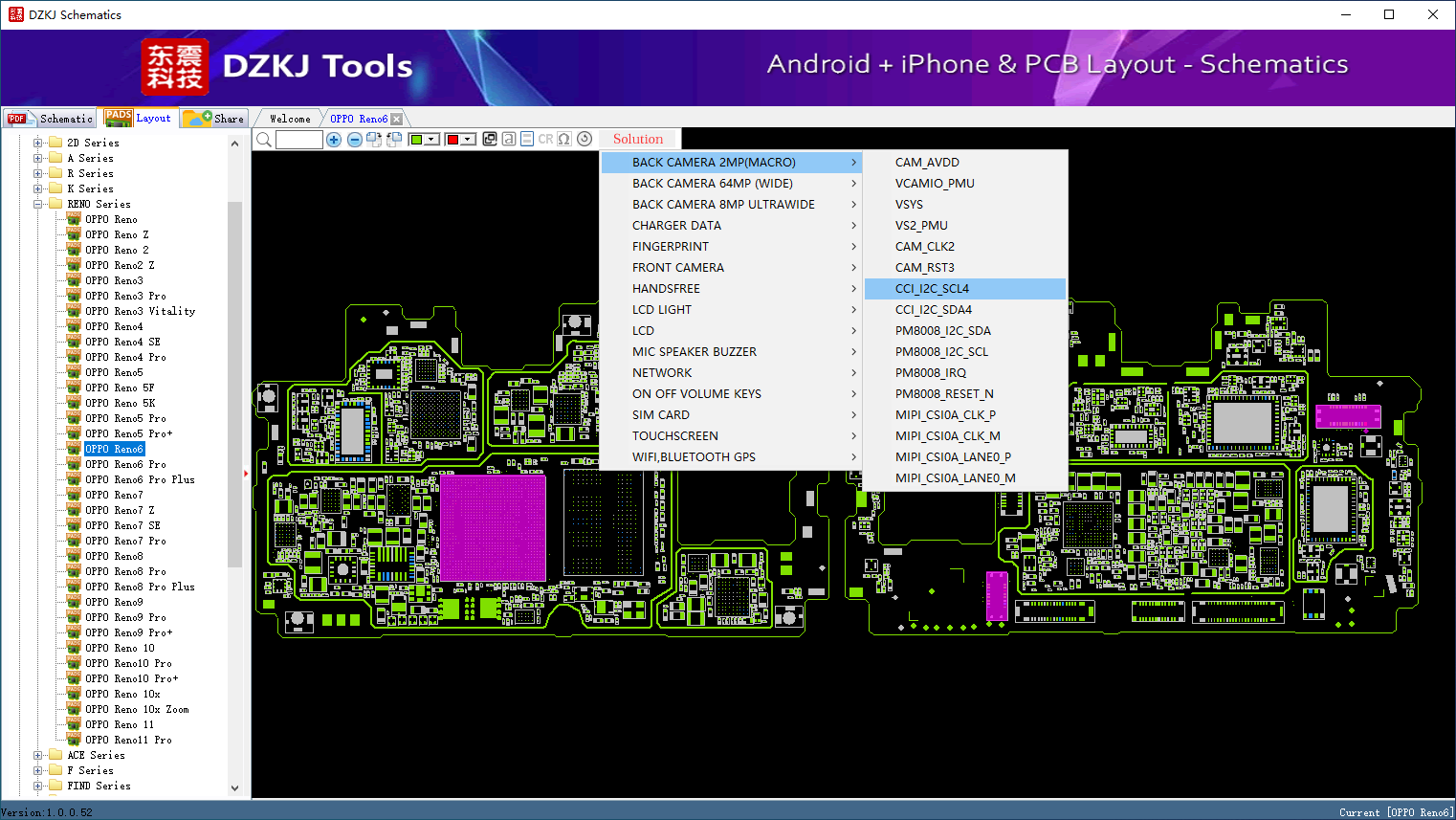1456x820 pixels.
Task: Expand the ACE Series tree node
Action: pyautogui.click(x=37, y=755)
